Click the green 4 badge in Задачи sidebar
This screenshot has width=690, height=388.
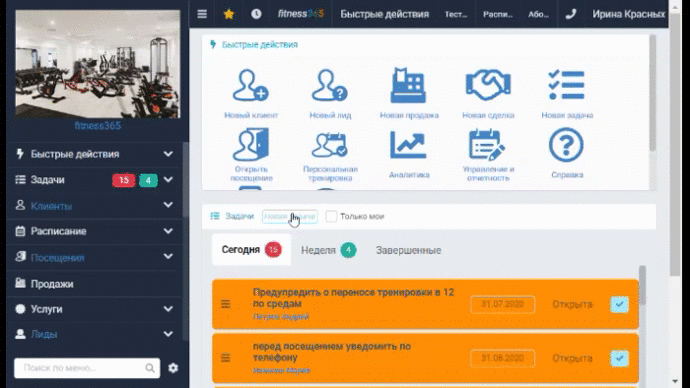(148, 180)
